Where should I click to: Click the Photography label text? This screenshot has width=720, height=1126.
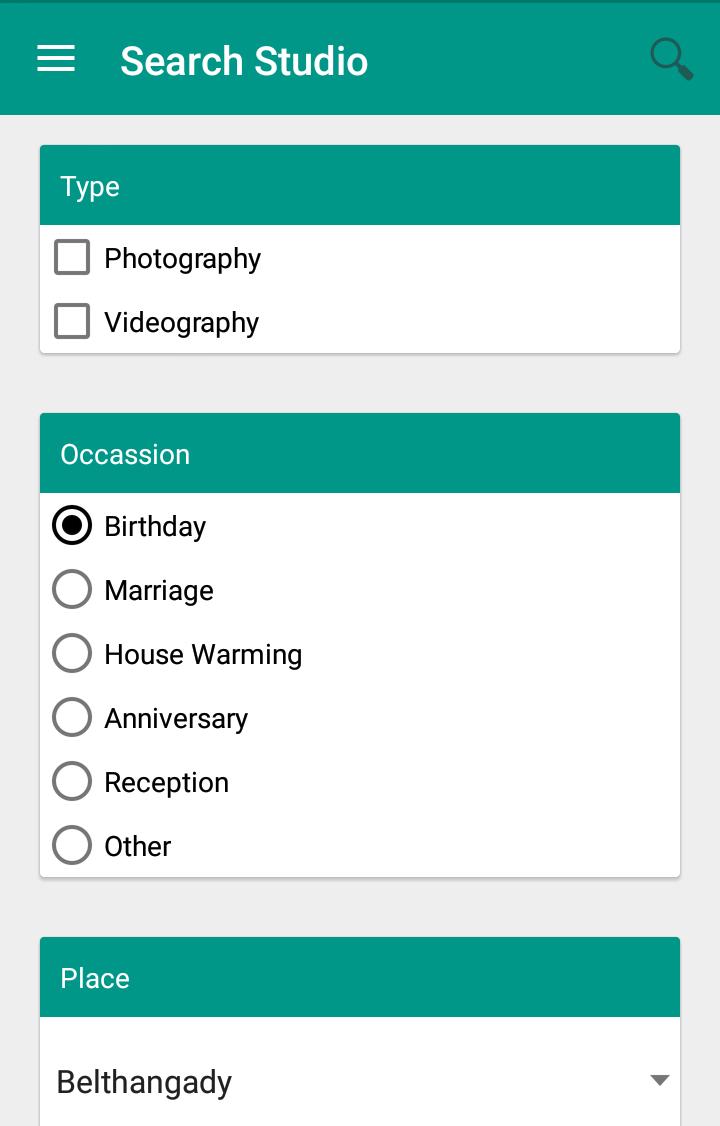click(x=182, y=259)
